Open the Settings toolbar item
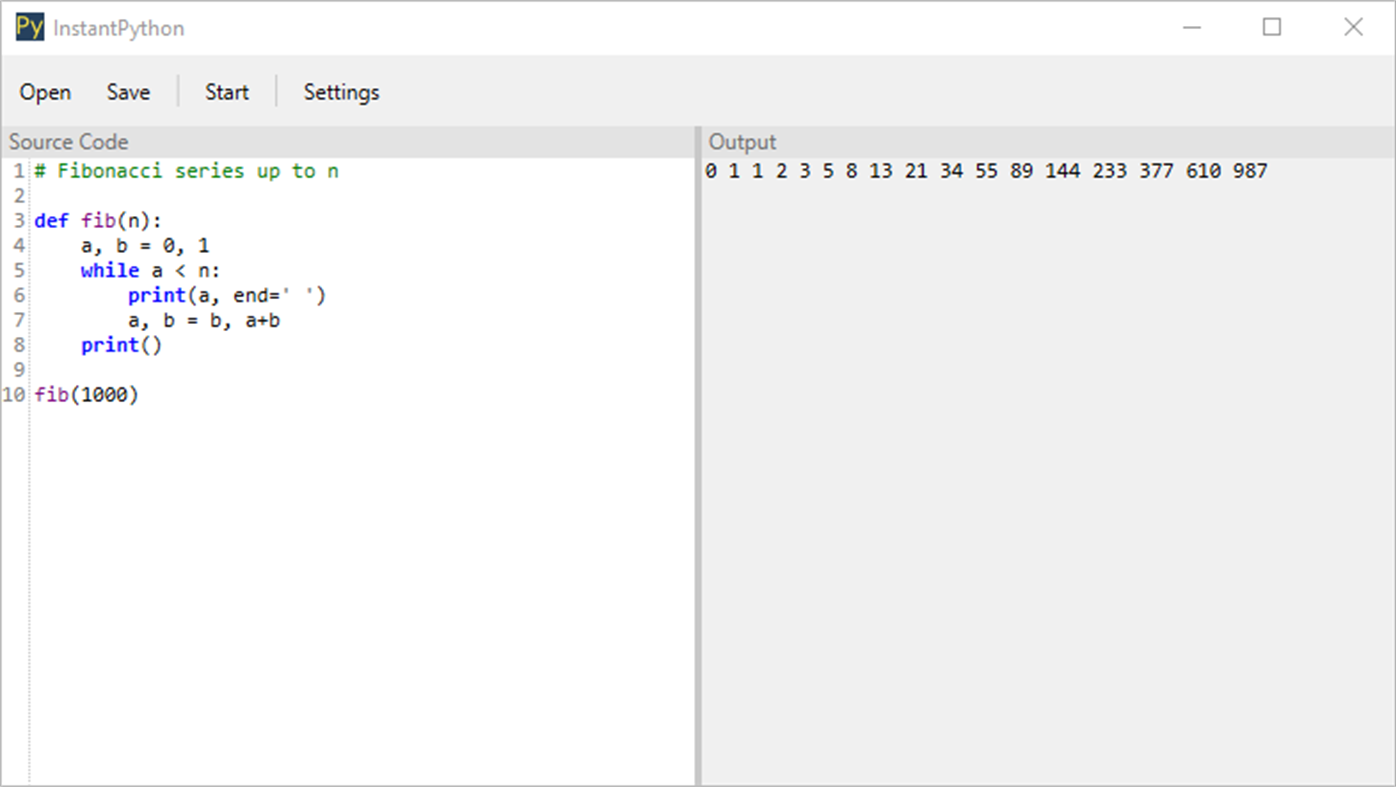The height and width of the screenshot is (787, 1396). (341, 92)
